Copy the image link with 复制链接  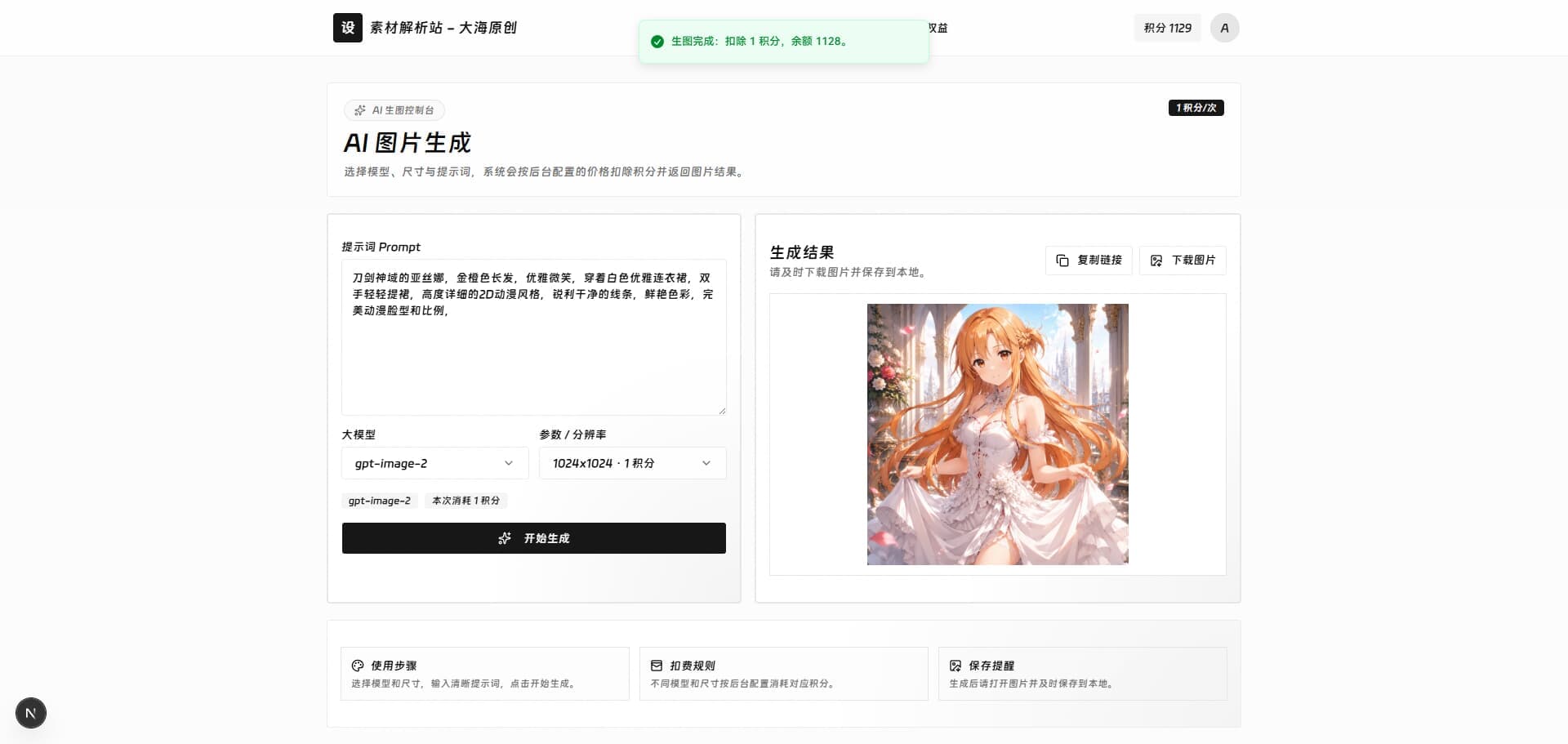pyautogui.click(x=1089, y=261)
